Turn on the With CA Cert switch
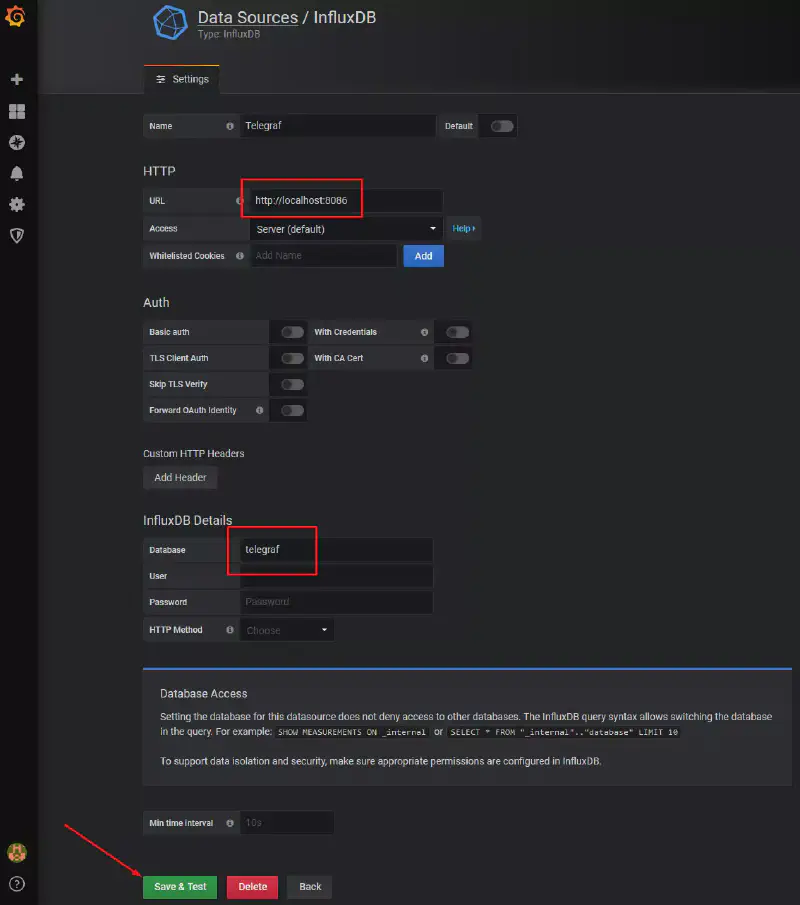This screenshot has height=905, width=800. point(457,358)
